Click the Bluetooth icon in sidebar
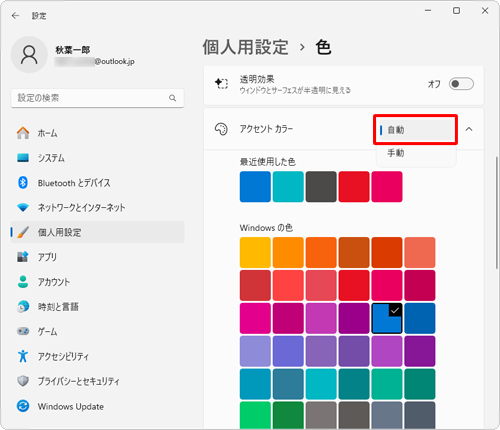This screenshot has height=430, width=500. tap(23, 182)
